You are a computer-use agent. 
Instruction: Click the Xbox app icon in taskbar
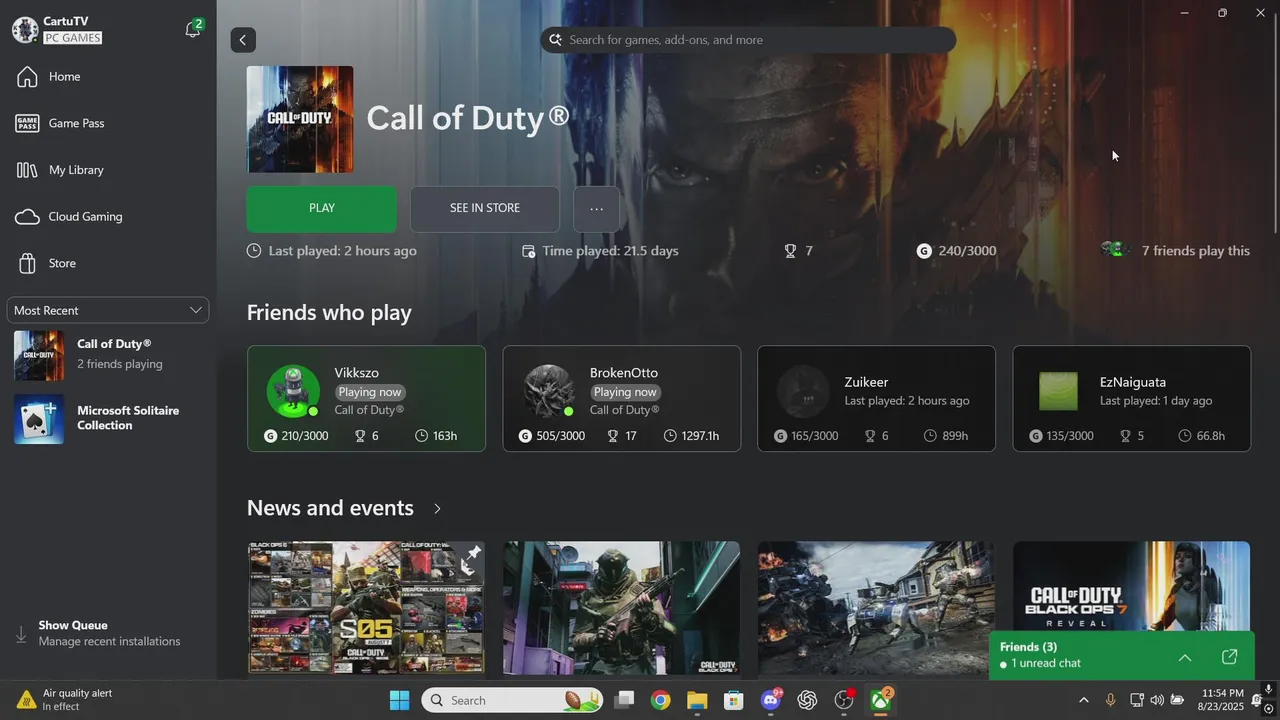(880, 700)
